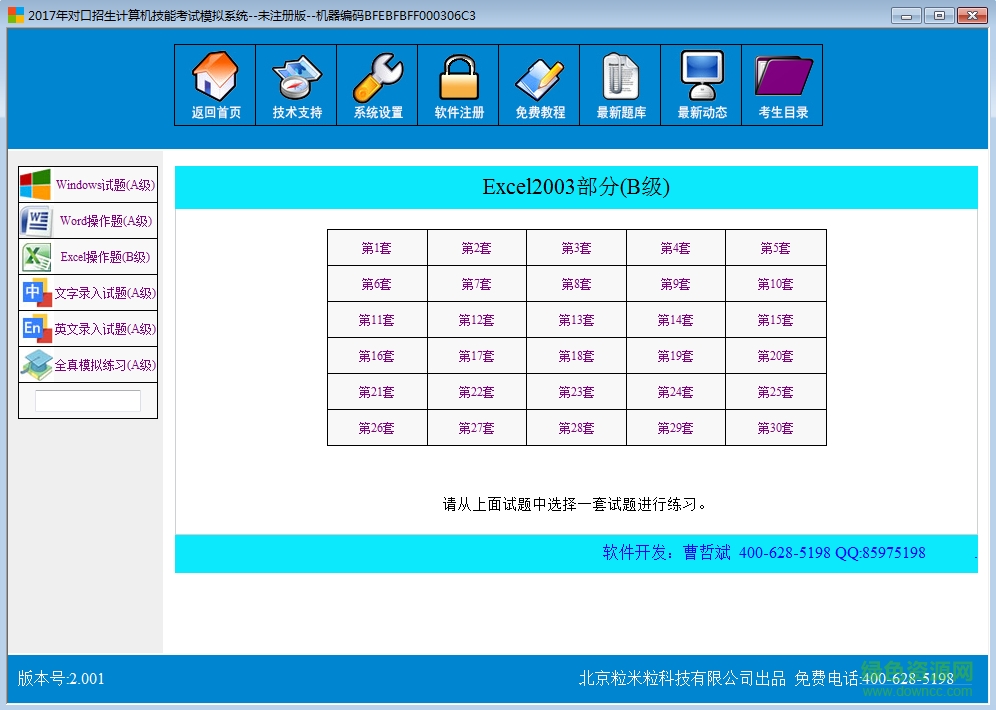This screenshot has height=710, width=996.
Task: Open practice set 第1套
Action: click(x=376, y=247)
